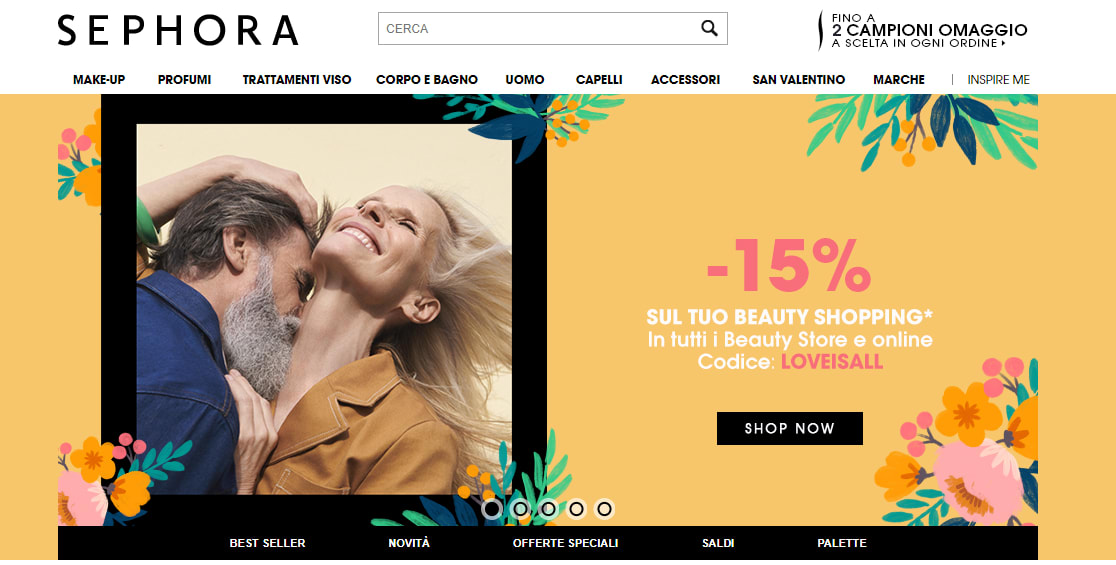Open the MAKE-UP menu
This screenshot has width=1116, height=565.
point(99,80)
